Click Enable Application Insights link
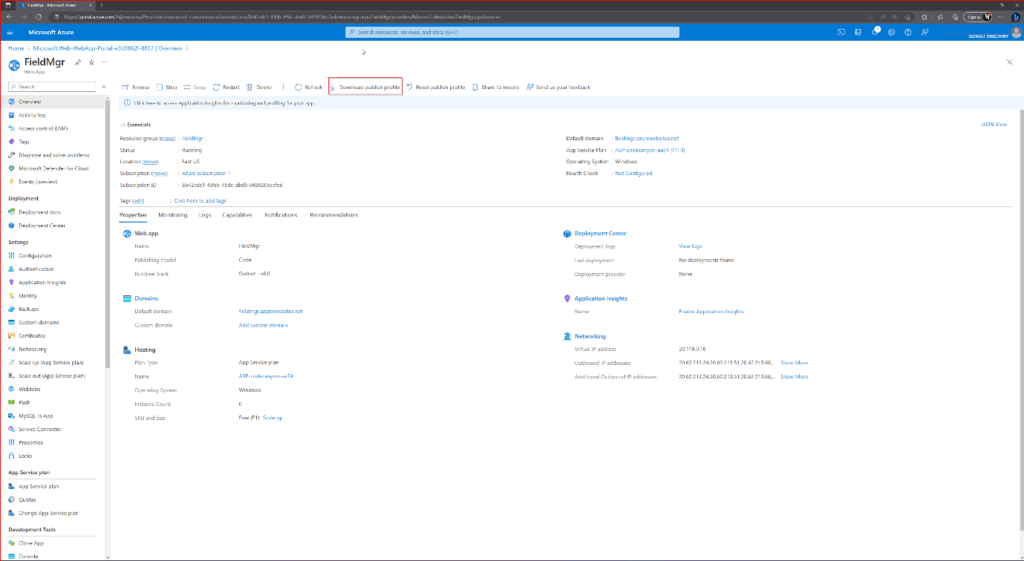Image resolution: width=1024 pixels, height=561 pixels. click(711, 312)
